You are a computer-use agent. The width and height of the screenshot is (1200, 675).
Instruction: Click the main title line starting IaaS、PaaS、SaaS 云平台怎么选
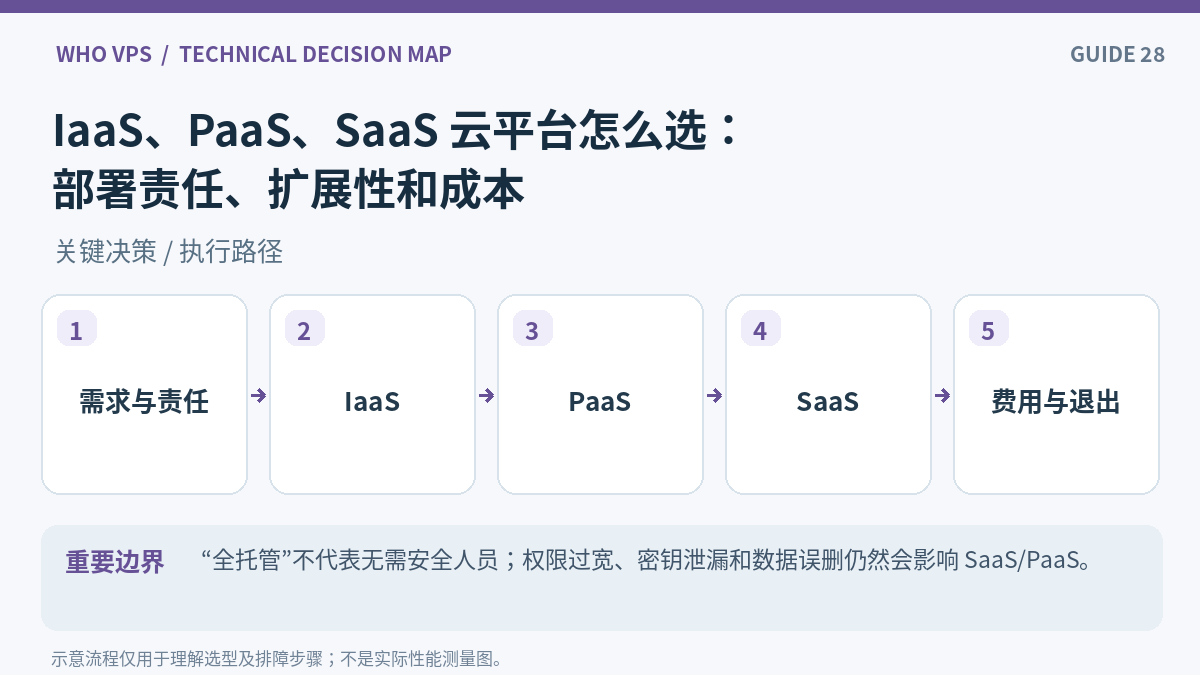click(397, 130)
